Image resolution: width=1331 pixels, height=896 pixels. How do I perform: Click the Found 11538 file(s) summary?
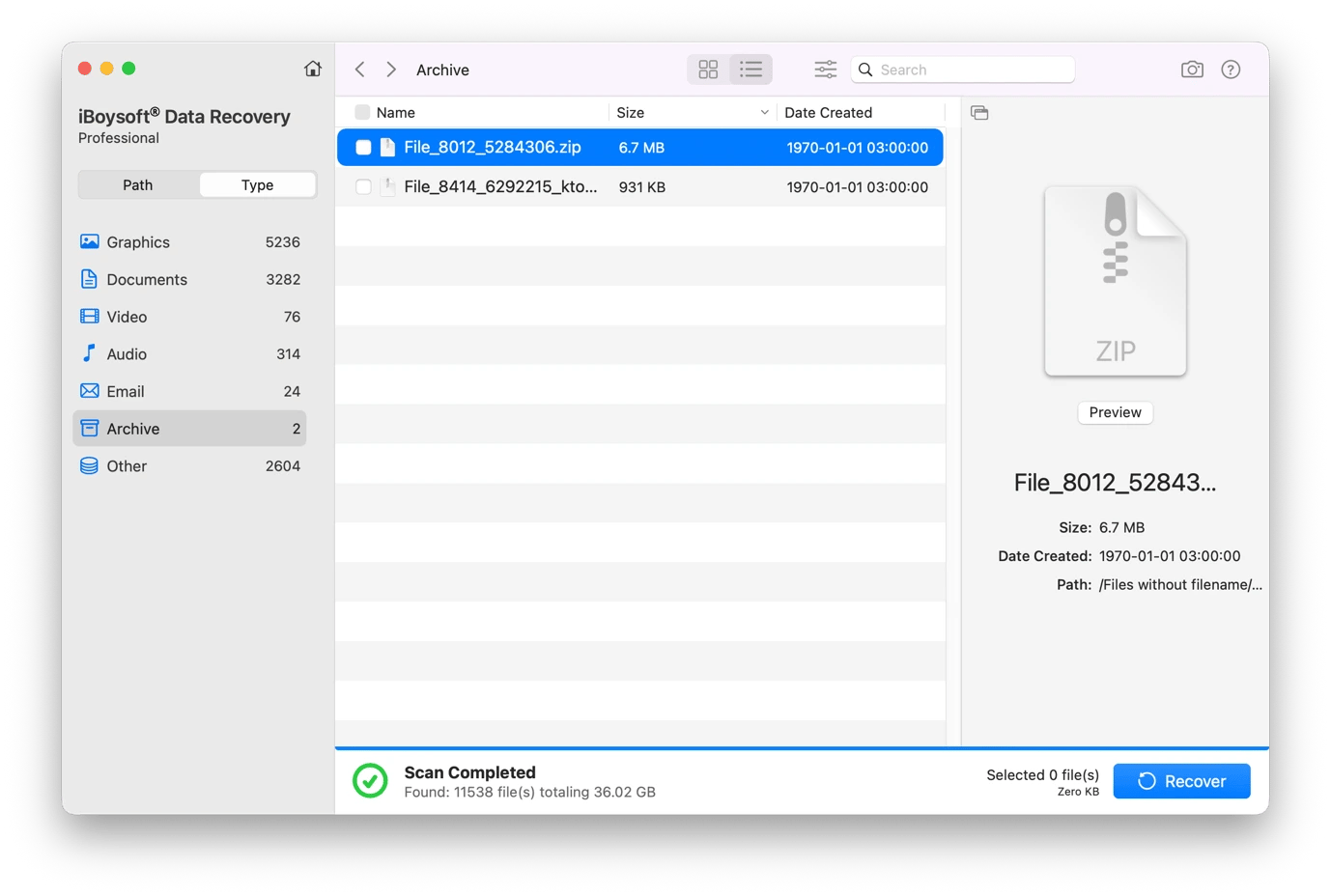pos(529,792)
